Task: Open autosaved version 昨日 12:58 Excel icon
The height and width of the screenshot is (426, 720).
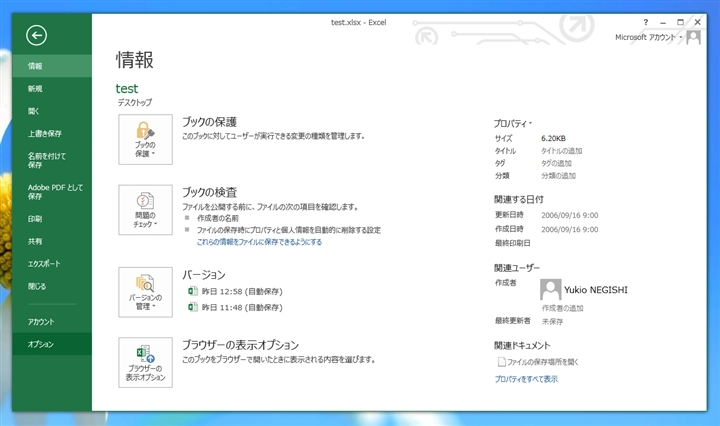Action: pyautogui.click(x=193, y=291)
